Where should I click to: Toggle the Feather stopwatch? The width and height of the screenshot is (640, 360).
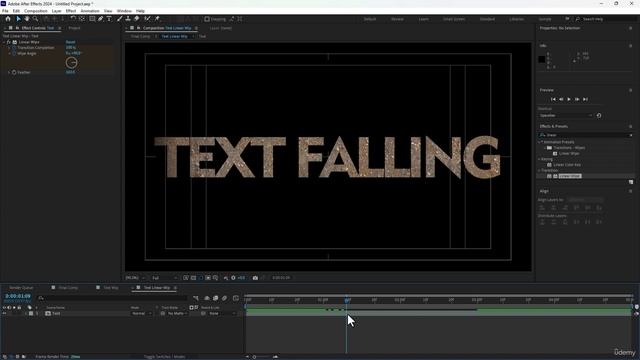click(14, 72)
